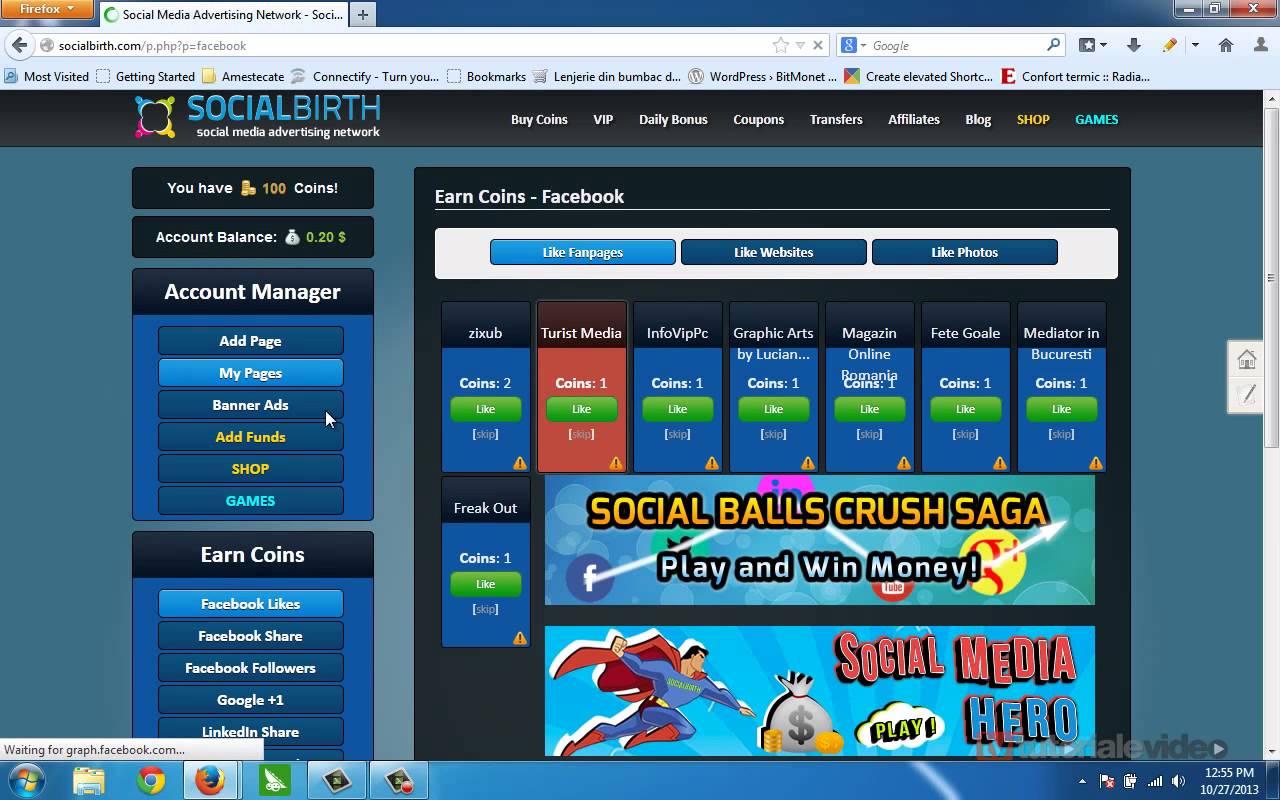The height and width of the screenshot is (800, 1280).
Task: Click the bookmarks toolbar button beside search
Action: point(1087,45)
